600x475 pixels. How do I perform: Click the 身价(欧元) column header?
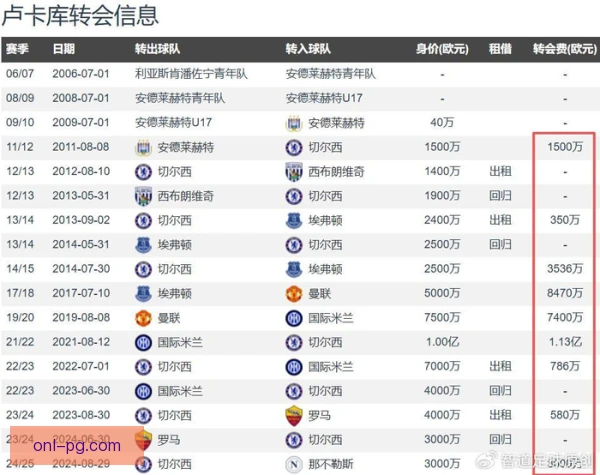point(442,49)
